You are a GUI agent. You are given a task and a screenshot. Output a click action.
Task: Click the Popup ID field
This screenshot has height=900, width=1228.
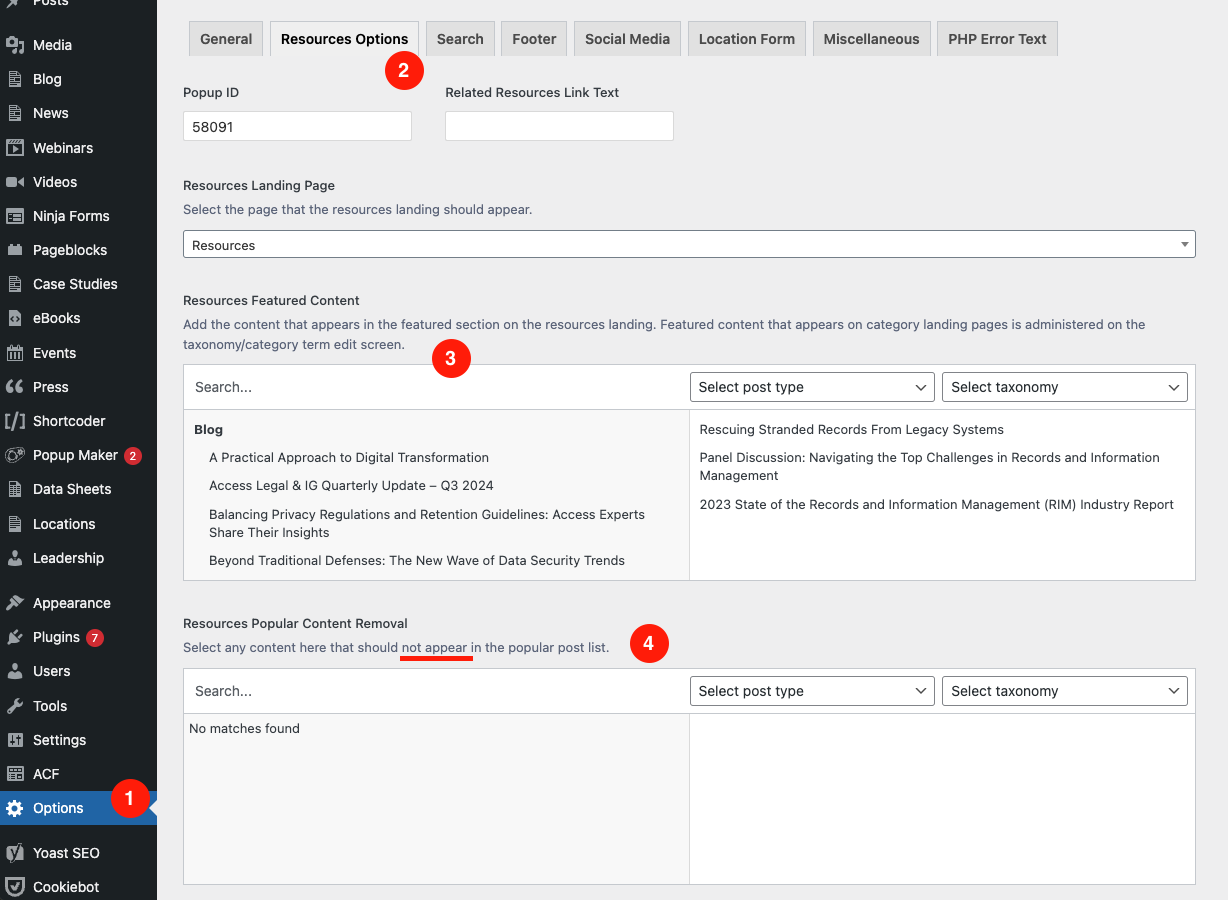click(297, 126)
